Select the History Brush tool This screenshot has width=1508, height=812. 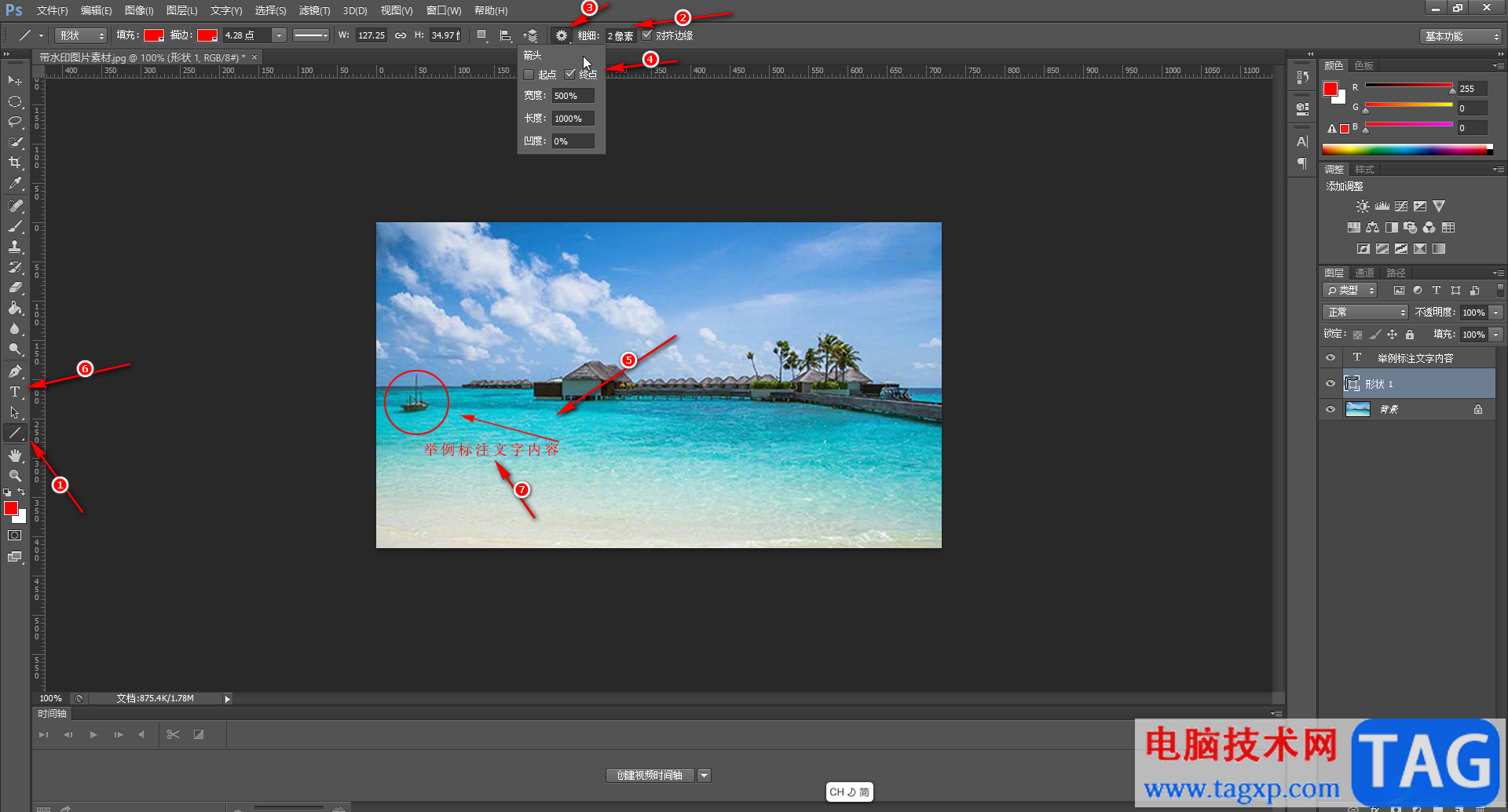pos(15,267)
